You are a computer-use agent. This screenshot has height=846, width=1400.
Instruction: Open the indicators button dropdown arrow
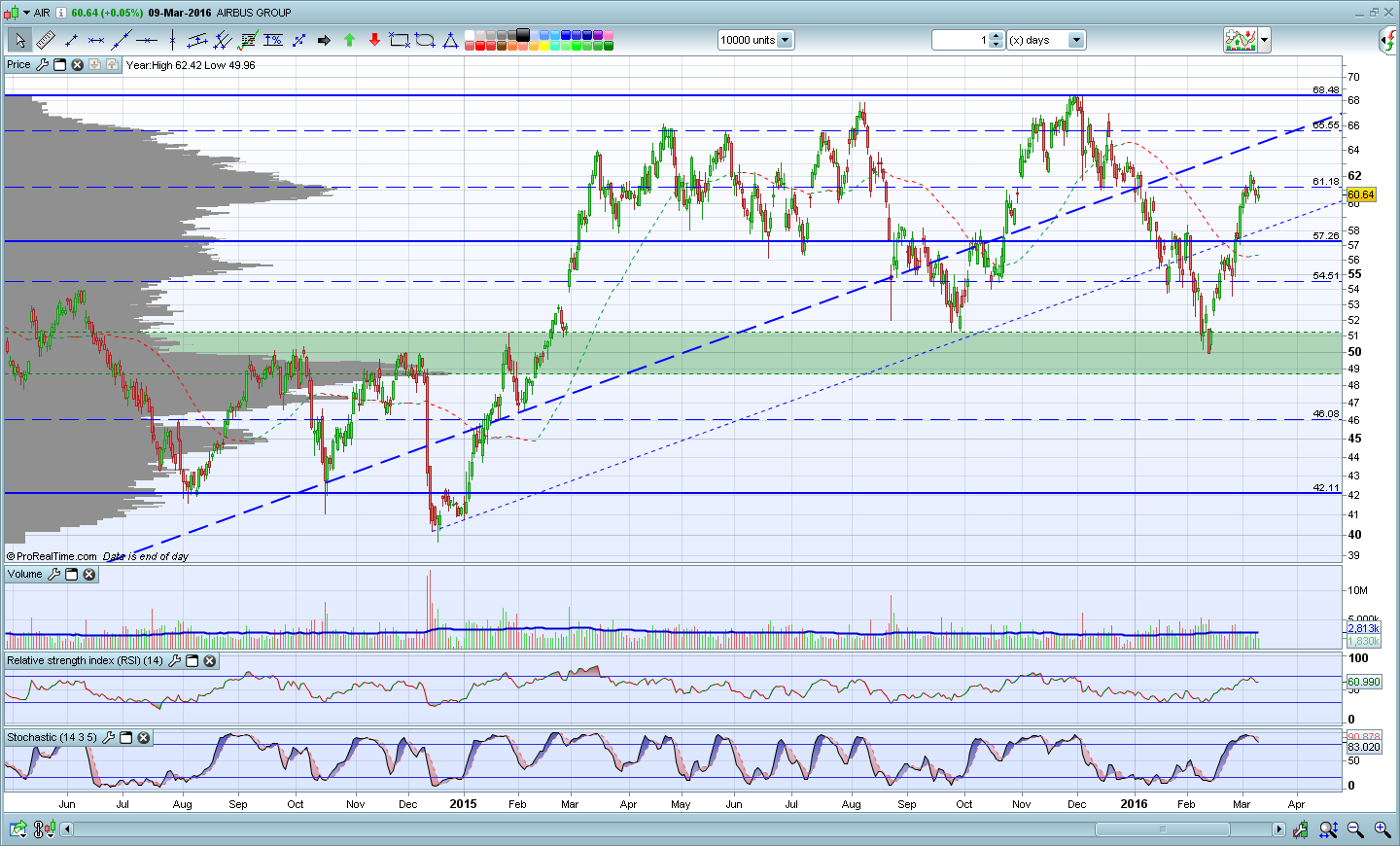pyautogui.click(x=1264, y=40)
